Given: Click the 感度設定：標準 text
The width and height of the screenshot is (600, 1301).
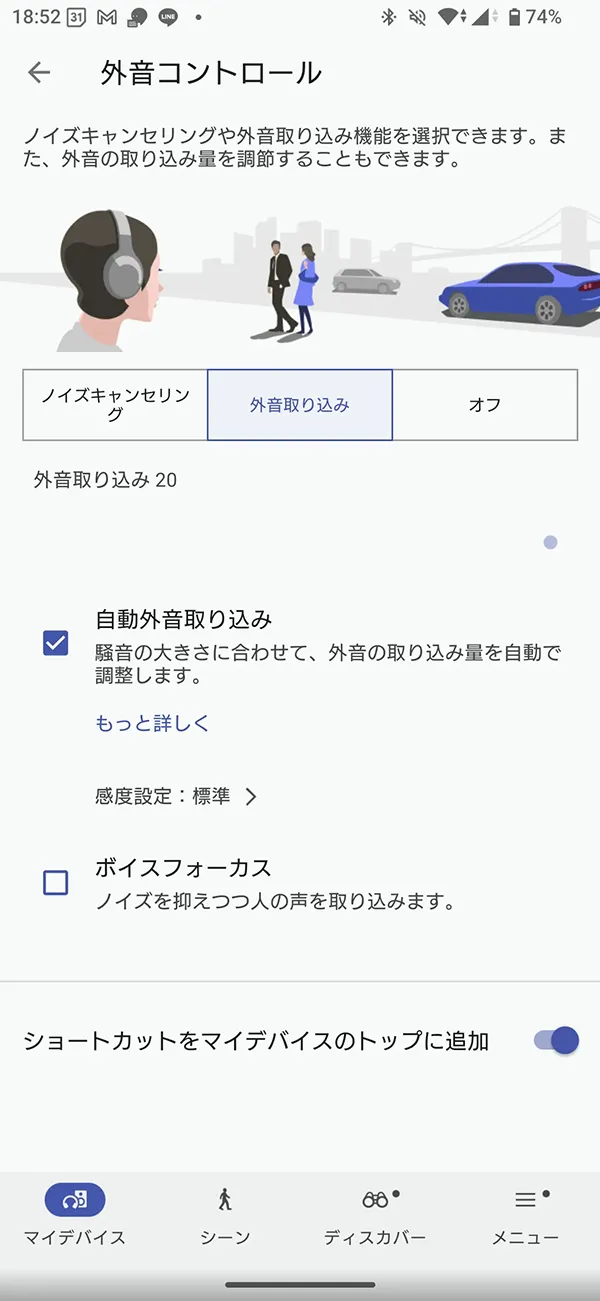Looking at the screenshot, I should (163, 796).
